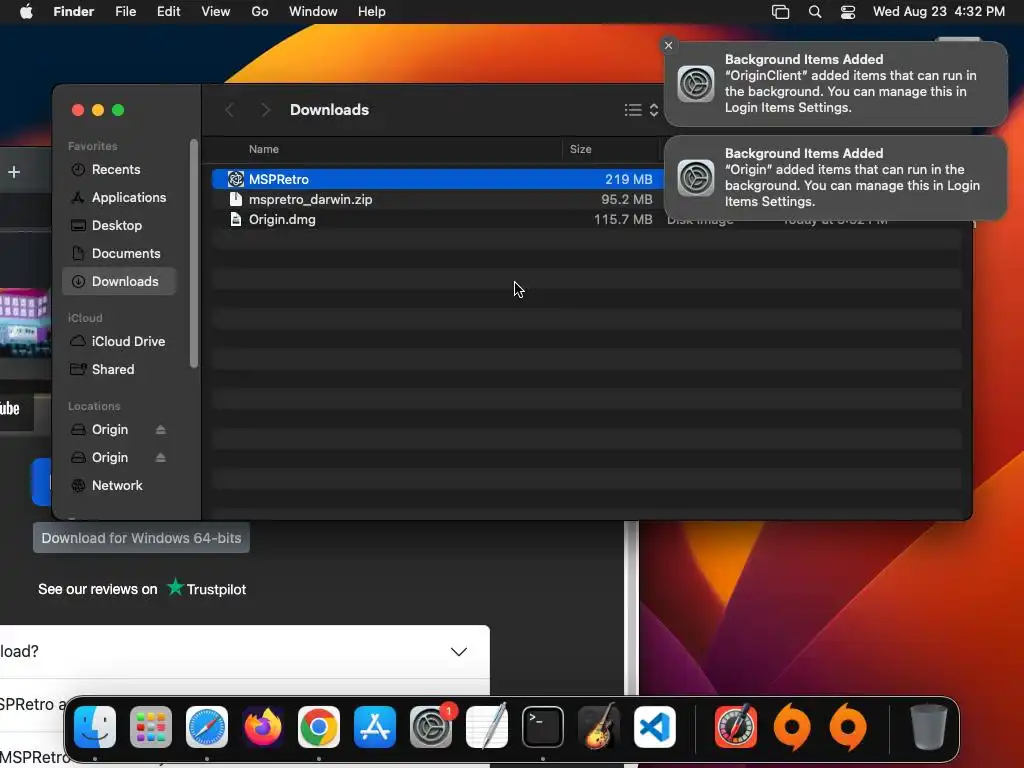Launch Google Chrome from the Dock

pyautogui.click(x=319, y=727)
